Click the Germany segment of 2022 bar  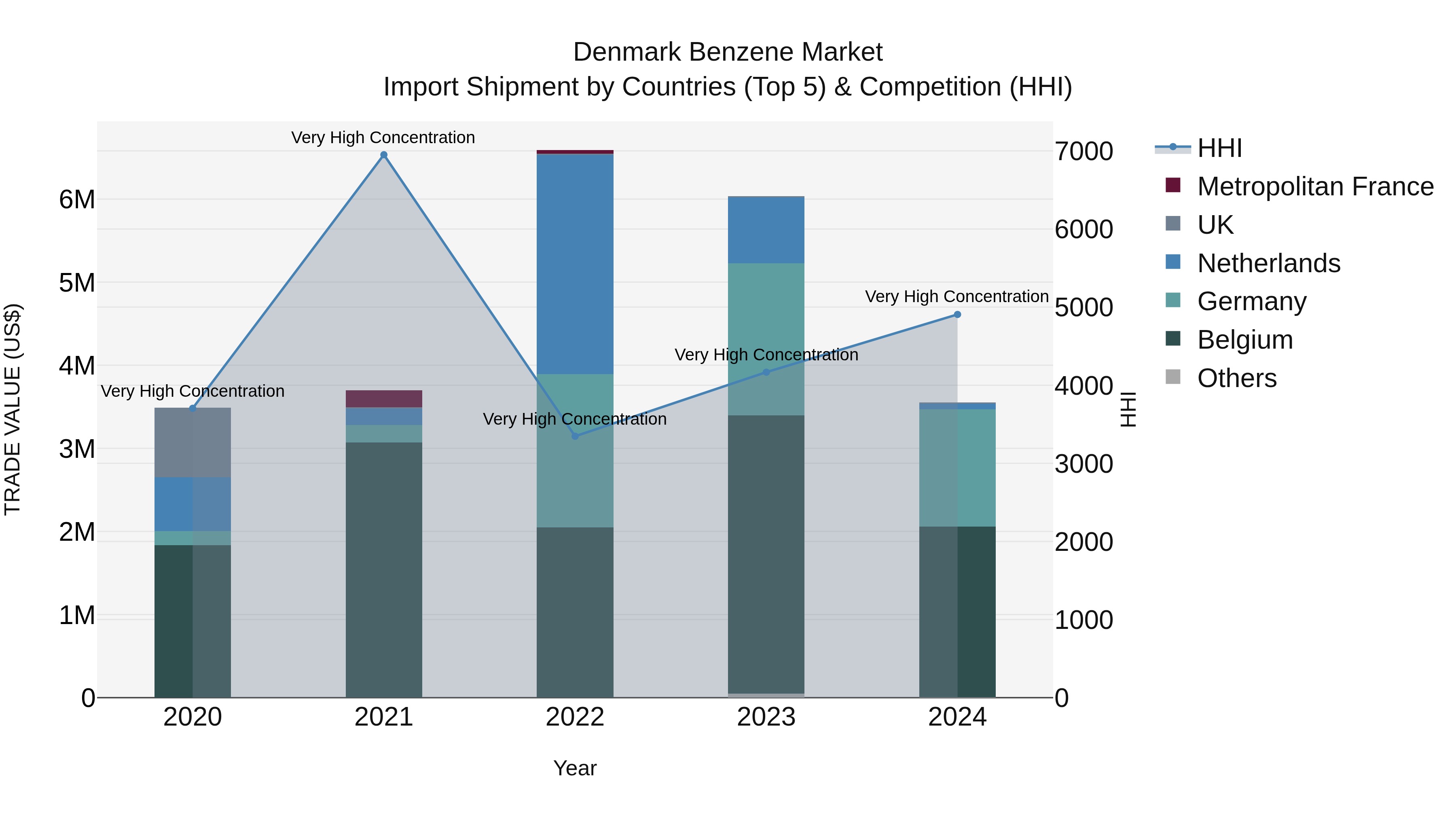tap(575, 451)
